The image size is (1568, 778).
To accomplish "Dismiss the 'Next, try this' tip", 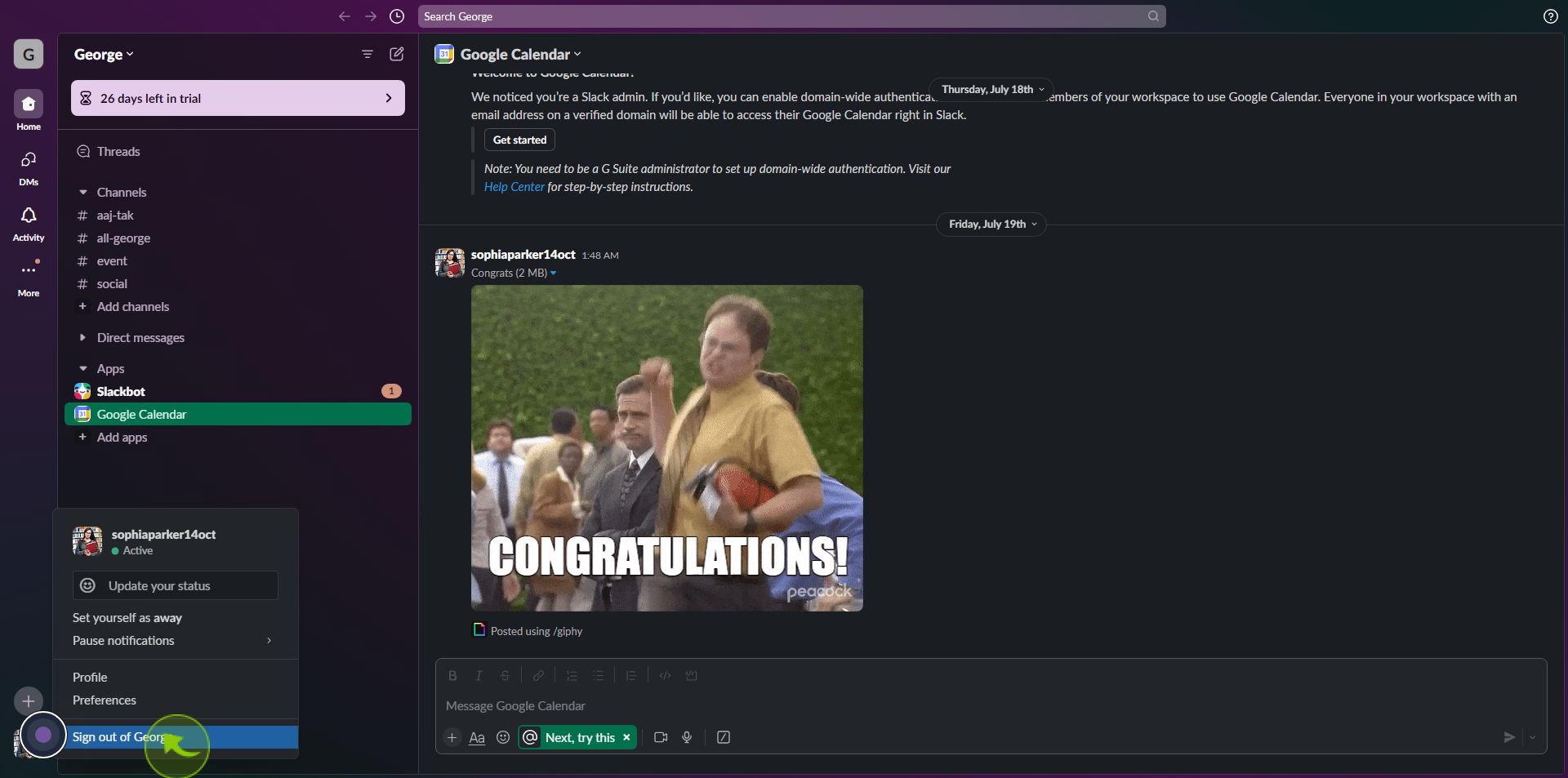I will coord(626,737).
